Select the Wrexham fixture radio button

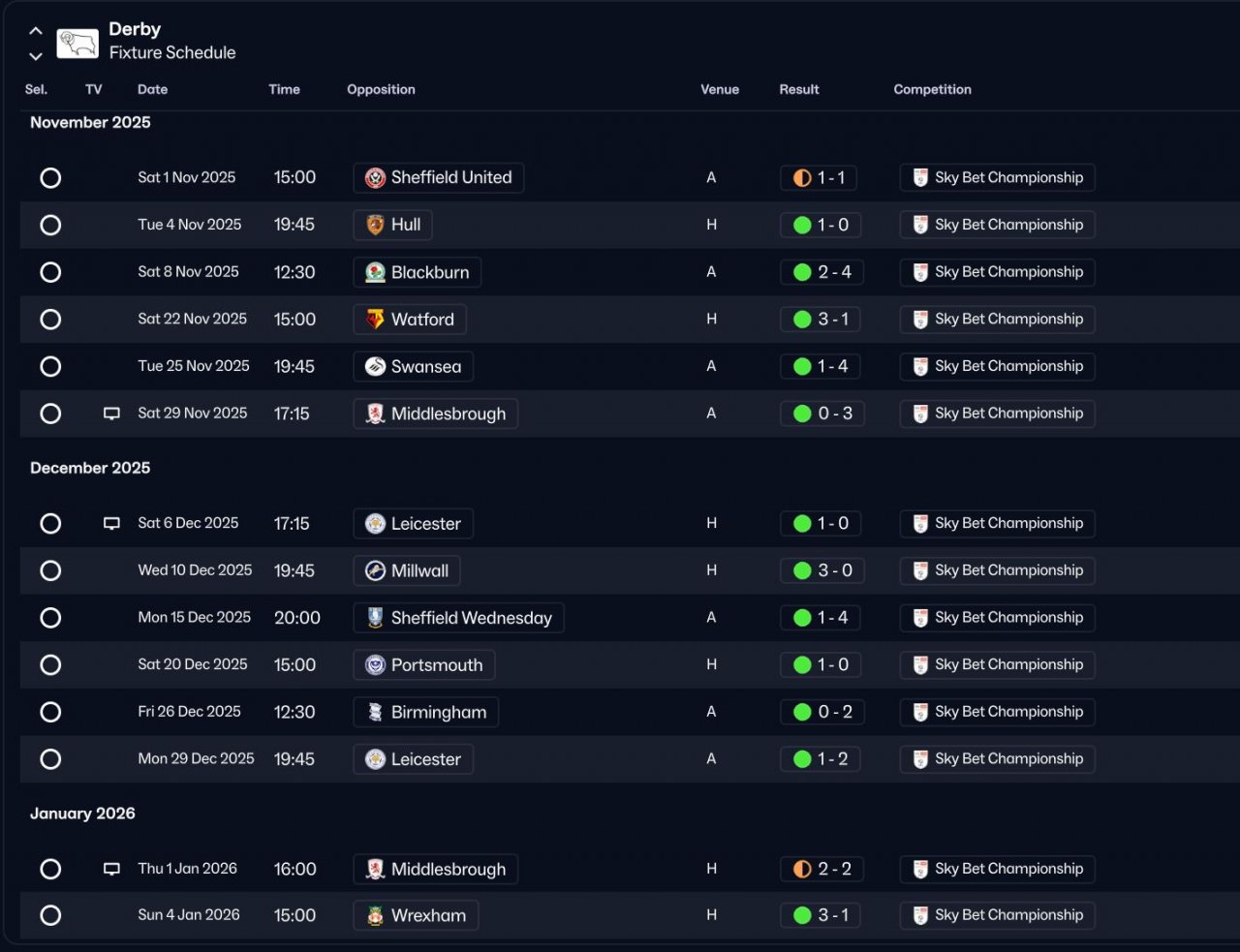click(x=50, y=915)
